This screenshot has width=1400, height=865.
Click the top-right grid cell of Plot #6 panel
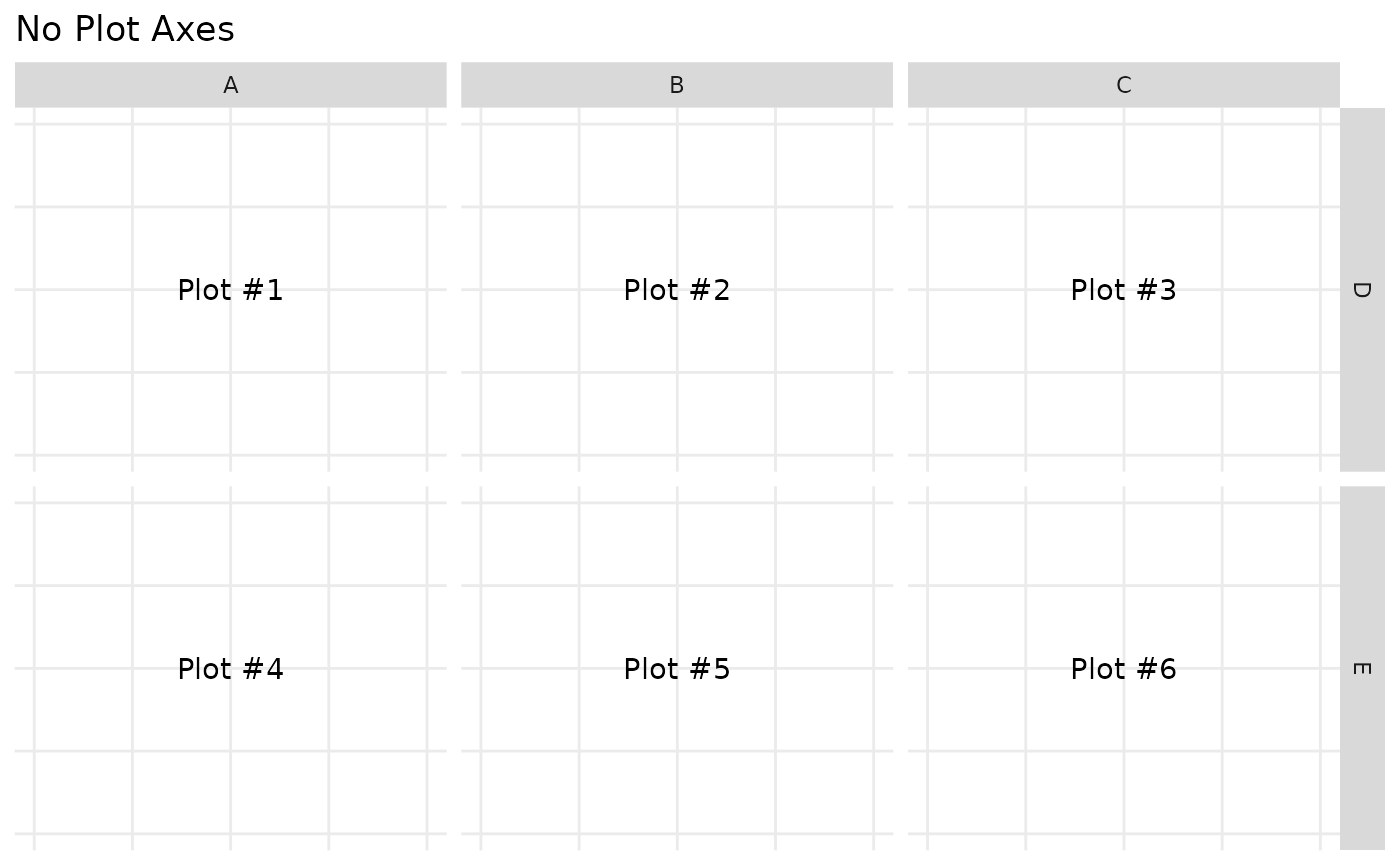1271,544
